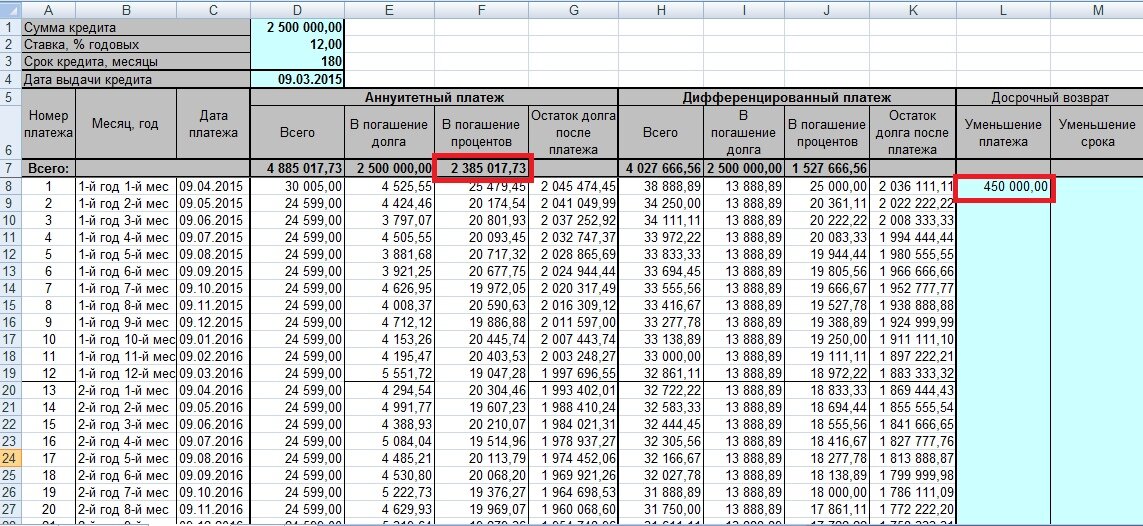This screenshot has height=526, width=1143.
Task: Select remaining debt cell 1 960 068,60
Action: (573, 509)
